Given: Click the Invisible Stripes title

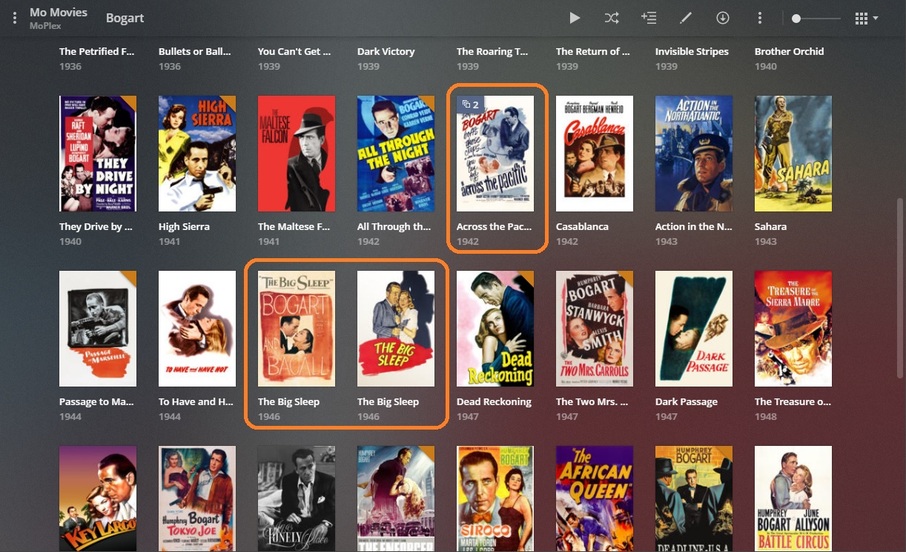Looking at the screenshot, I should 692,51.
